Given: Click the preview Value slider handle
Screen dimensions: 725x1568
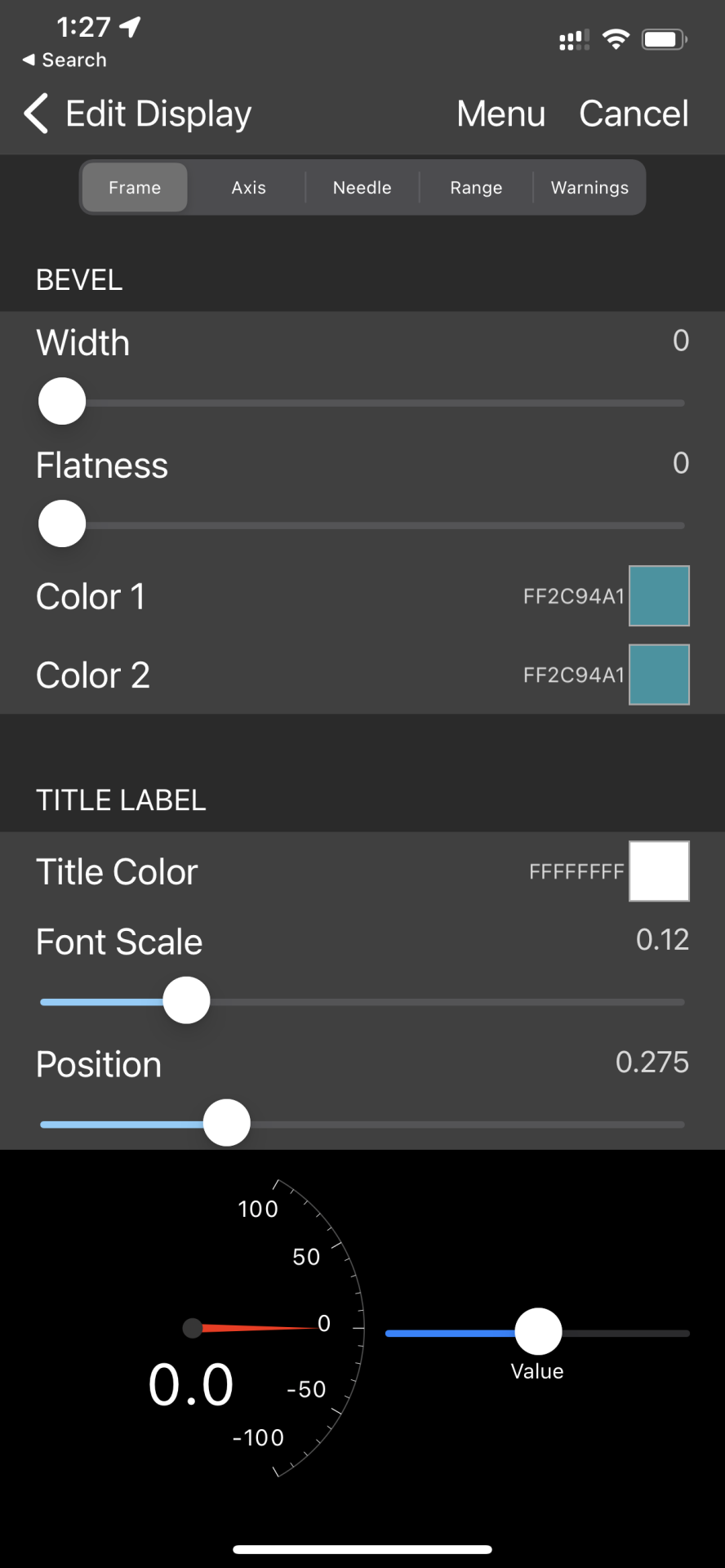Looking at the screenshot, I should point(538,1331).
